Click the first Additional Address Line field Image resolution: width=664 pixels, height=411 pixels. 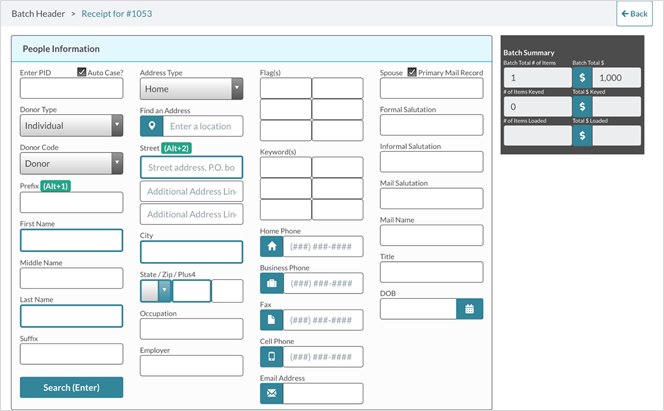coord(191,191)
